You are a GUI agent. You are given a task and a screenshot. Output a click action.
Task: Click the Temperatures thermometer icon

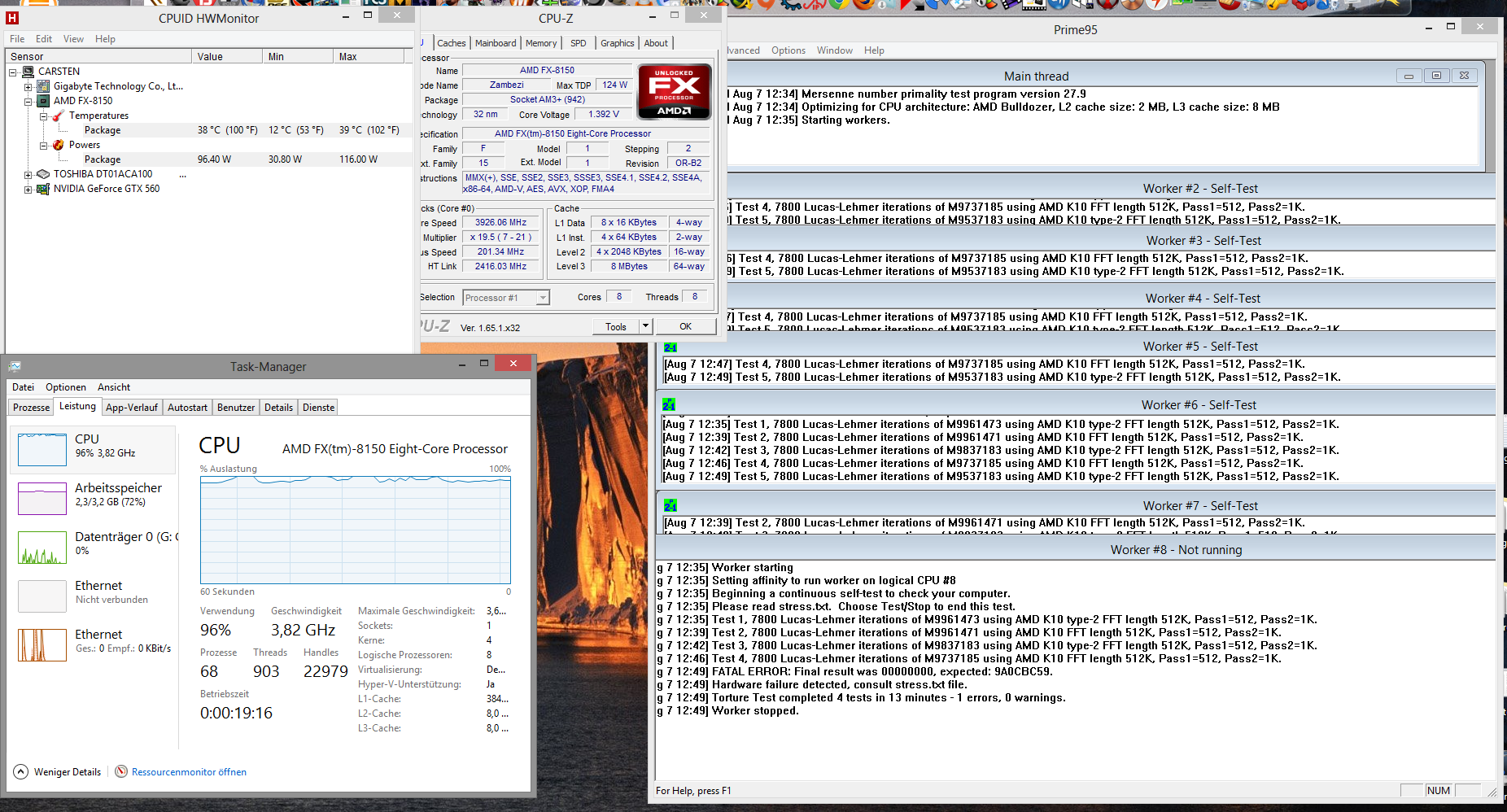coord(58,116)
